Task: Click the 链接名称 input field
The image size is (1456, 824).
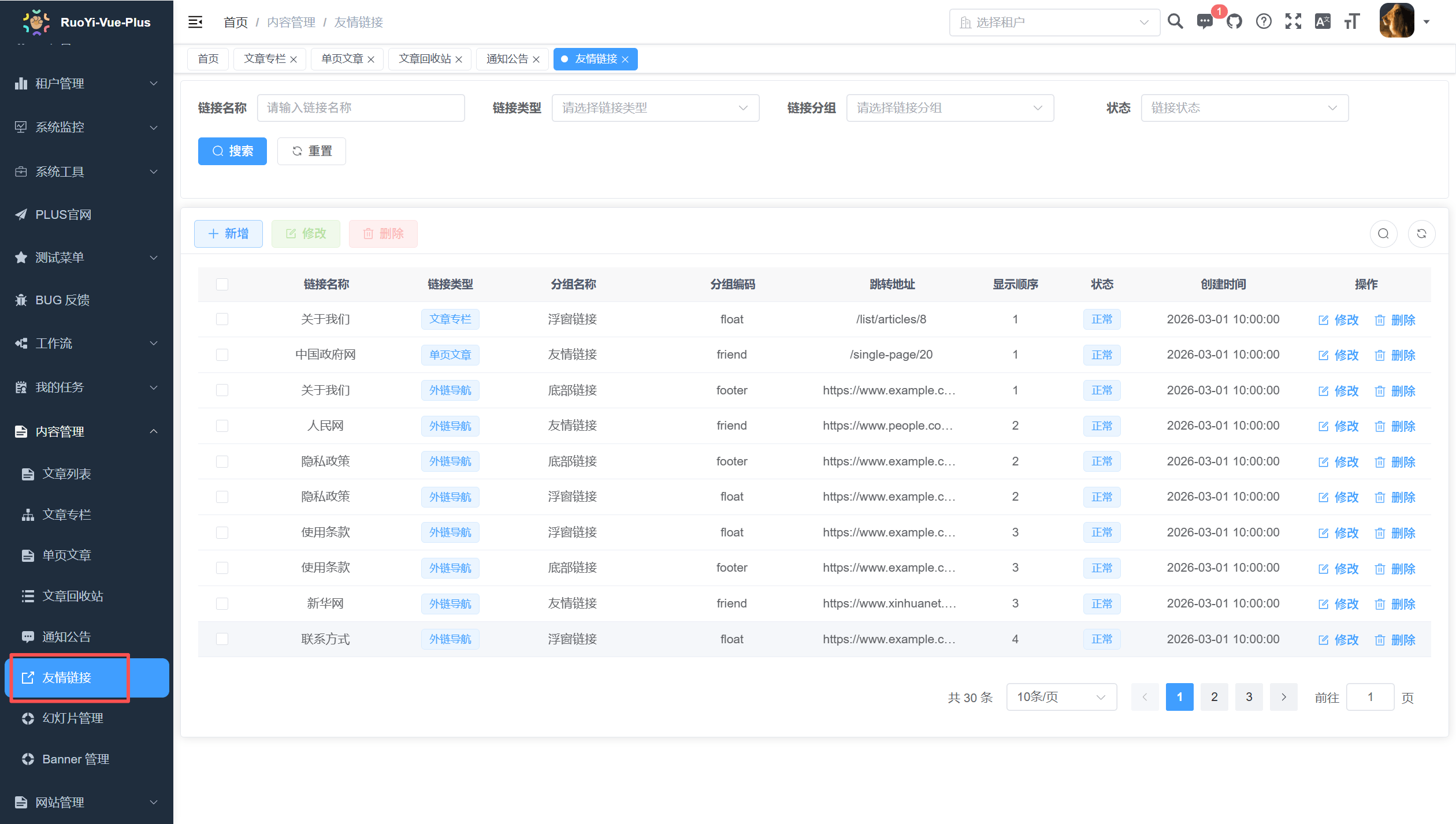Action: 361,108
